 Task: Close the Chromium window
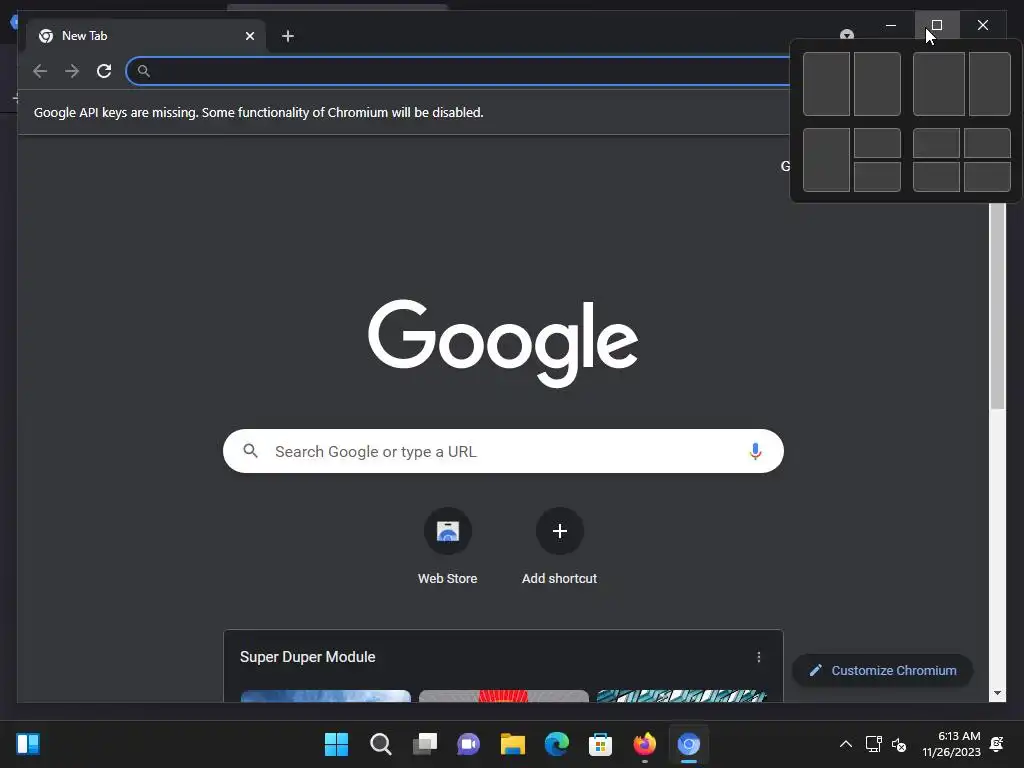pos(983,25)
